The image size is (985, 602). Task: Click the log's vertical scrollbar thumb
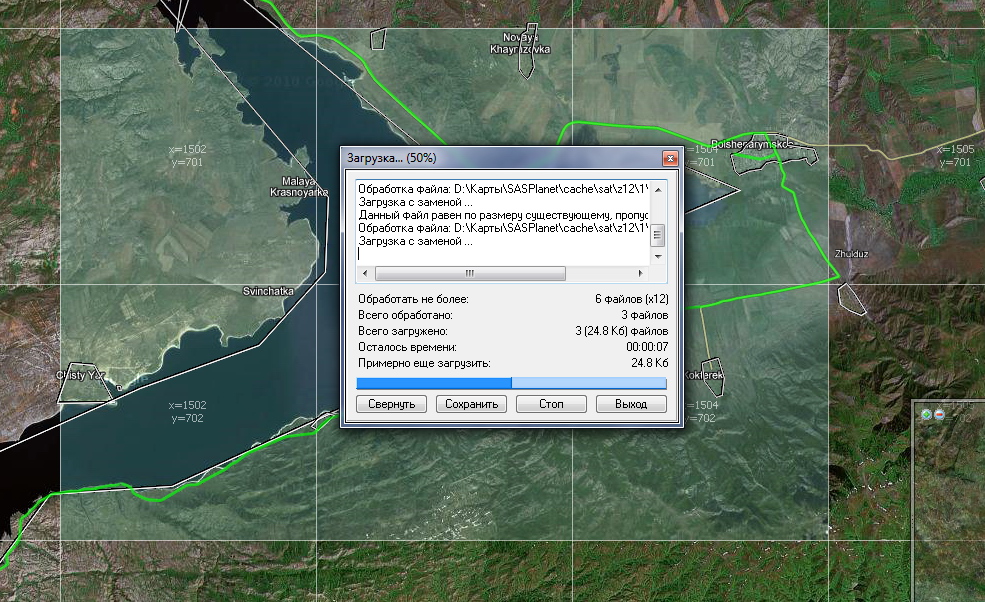click(x=657, y=236)
